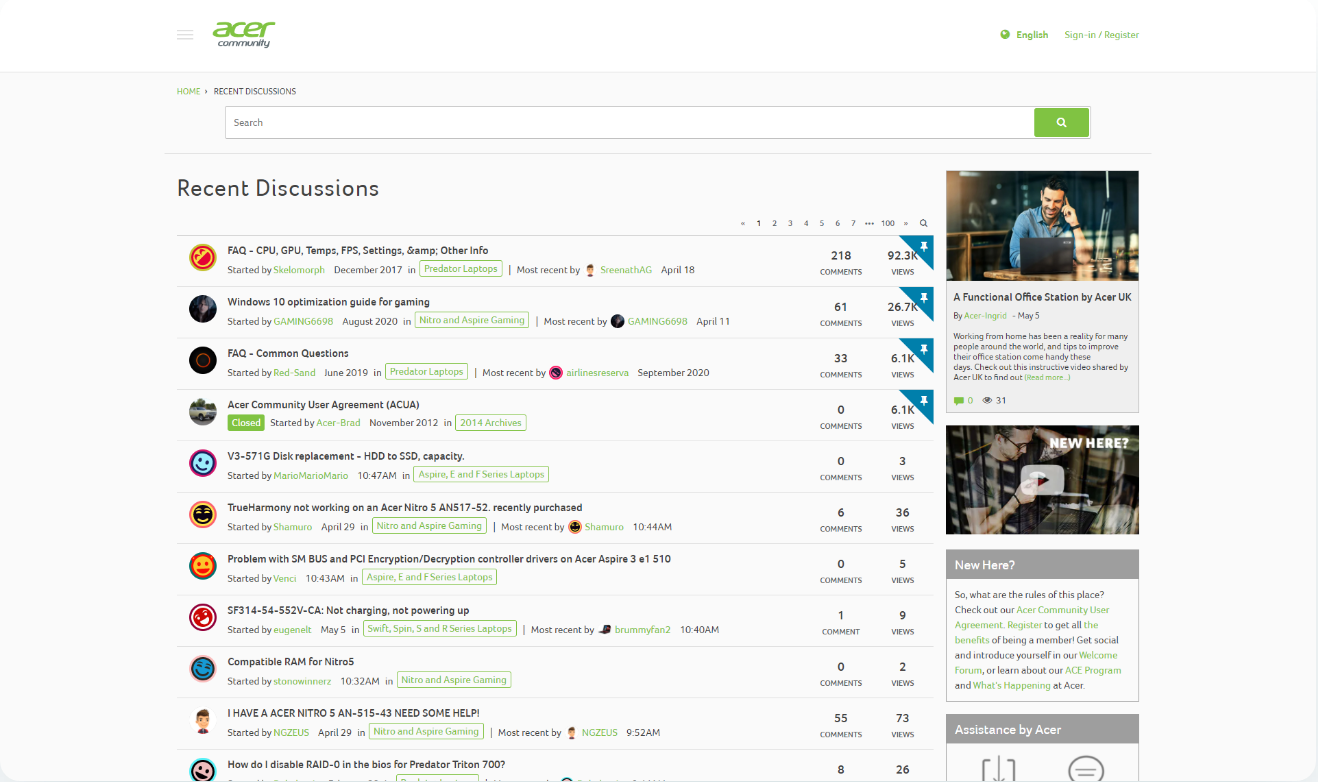Screen dimensions: 1318x782
Task: Click the pagination ellipsis between 7 and 100
Action: point(870,223)
